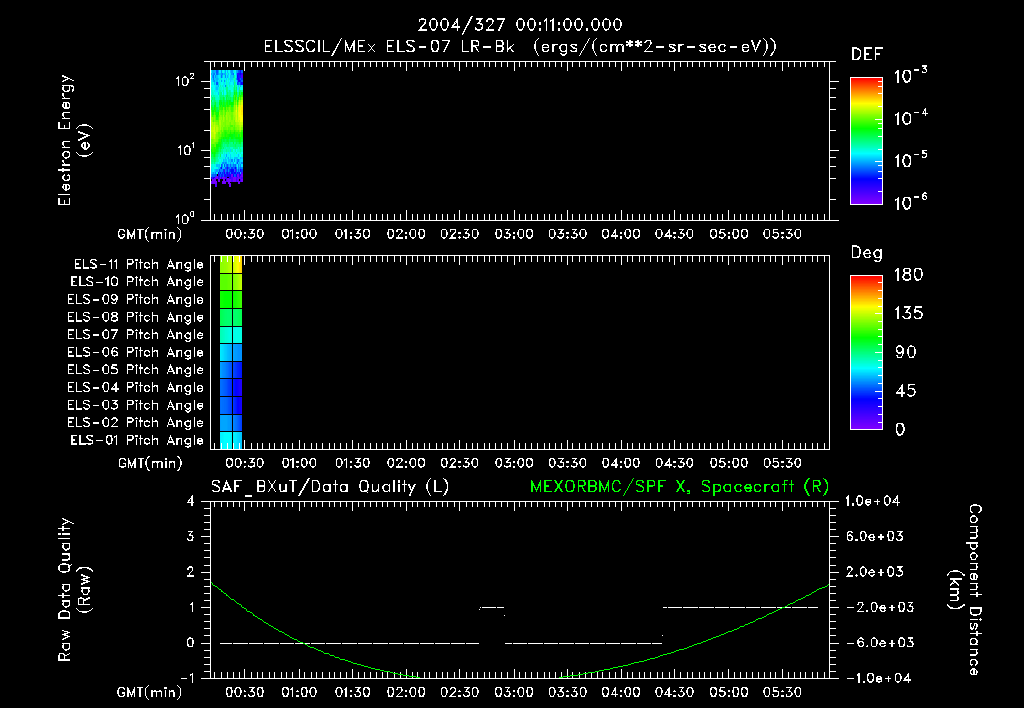Image resolution: width=1024 pixels, height=708 pixels.
Task: Click the Deg pitch angle color bar
Action: point(866,353)
